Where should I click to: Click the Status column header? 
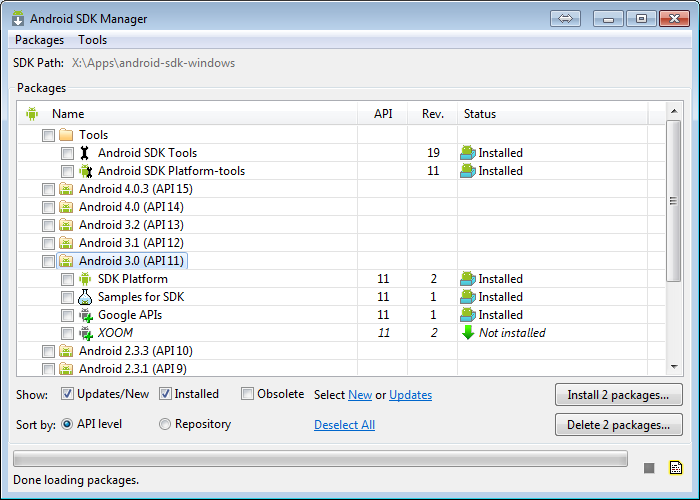[553, 114]
